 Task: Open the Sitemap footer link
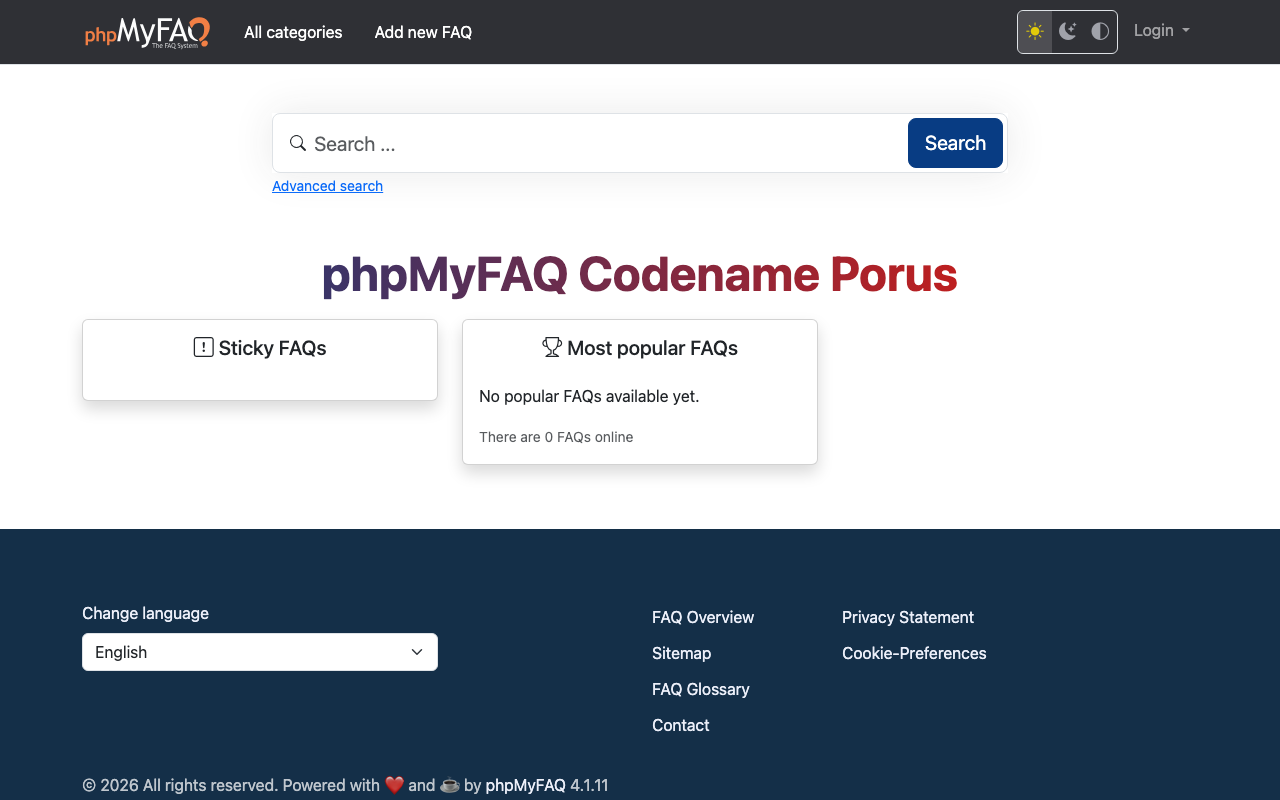[681, 653]
